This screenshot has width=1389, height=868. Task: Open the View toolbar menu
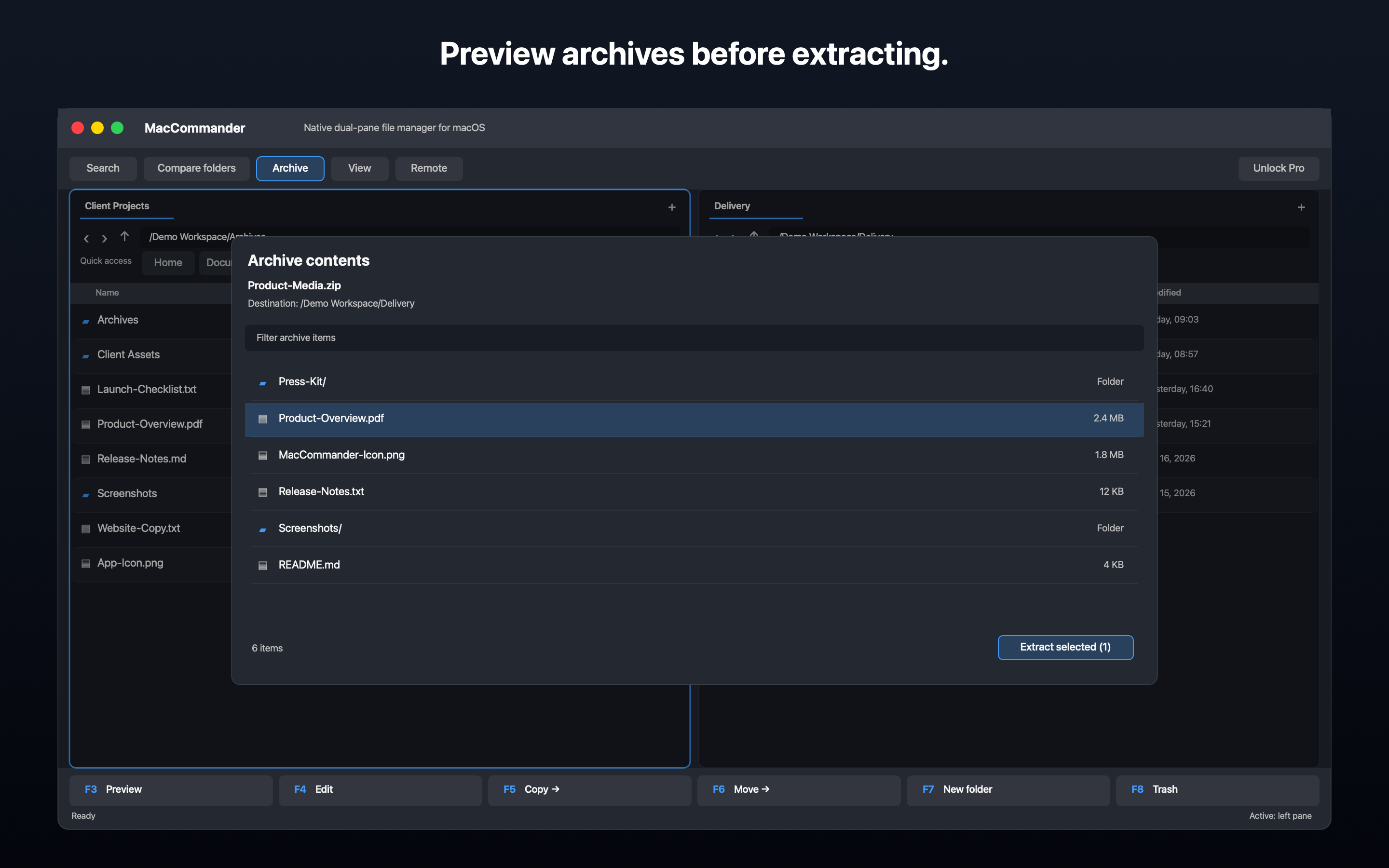[359, 168]
